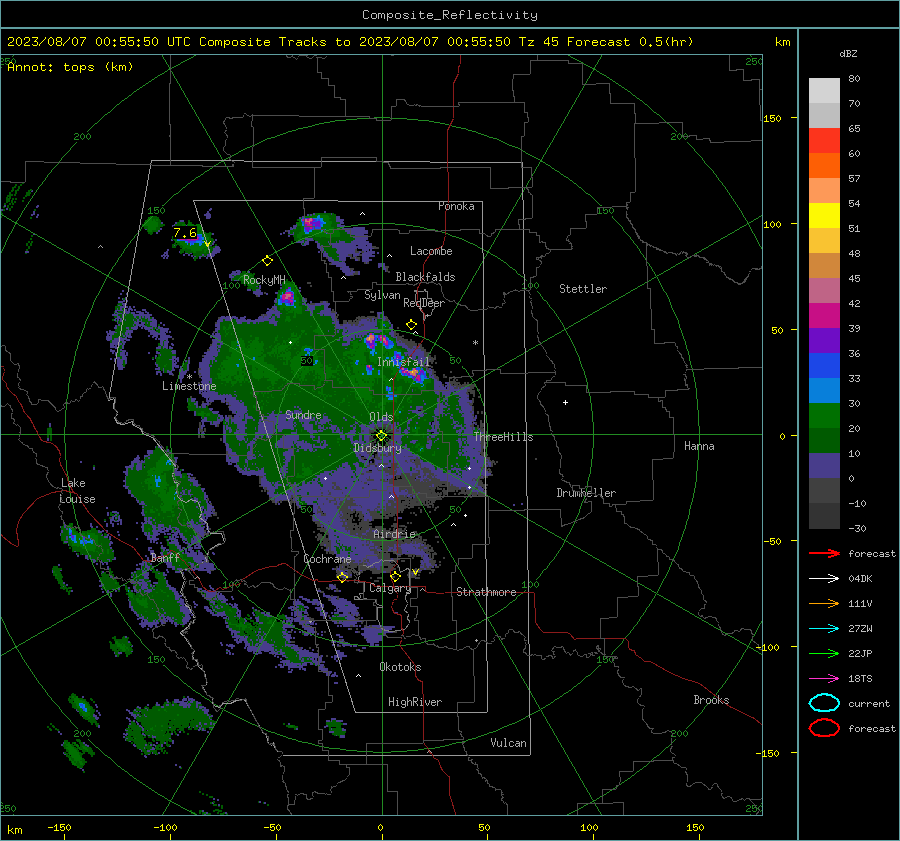This screenshot has width=900, height=841.
Task: Click the Lake Louise label
Action: pyautogui.click(x=77, y=491)
